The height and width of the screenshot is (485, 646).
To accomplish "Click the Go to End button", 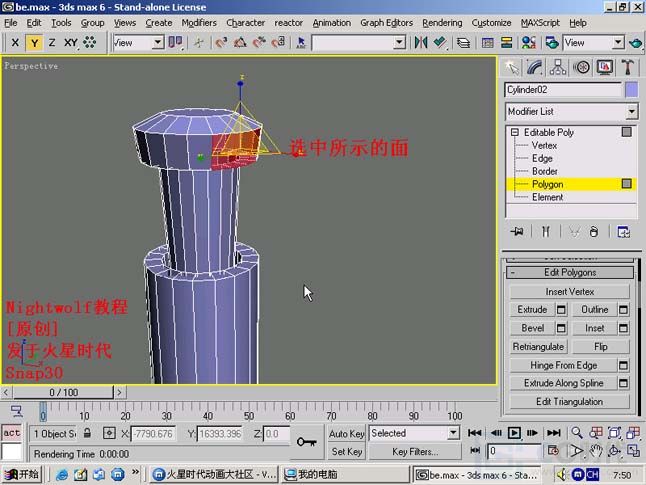I will 553,433.
